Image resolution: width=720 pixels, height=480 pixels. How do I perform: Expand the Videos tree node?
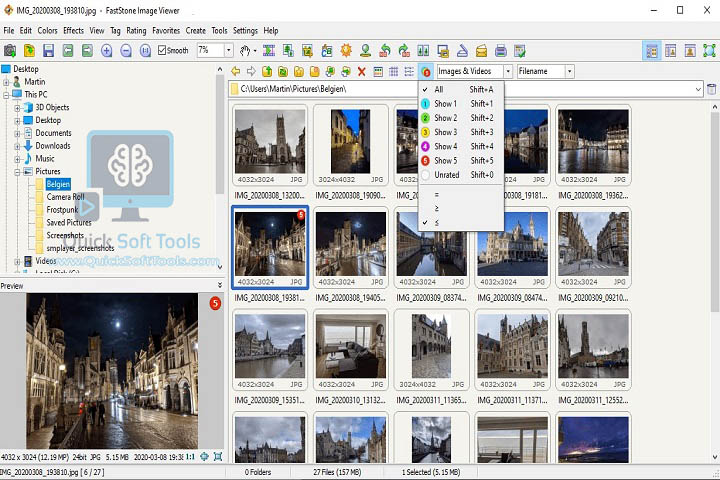[17, 261]
